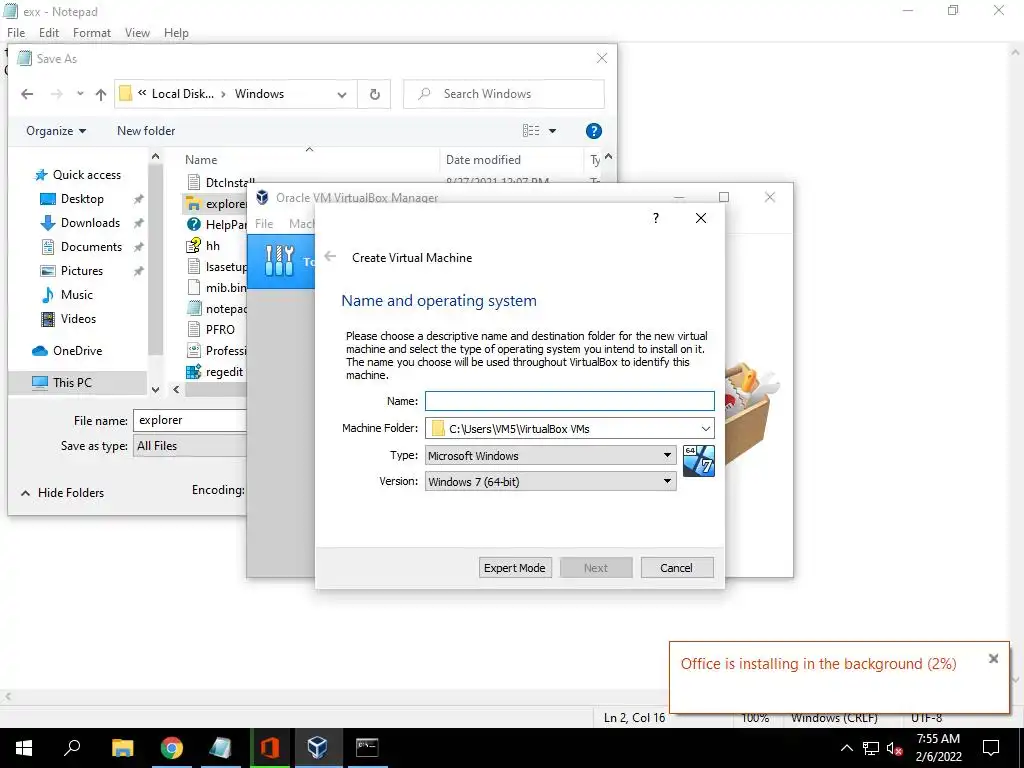Select This PC in Save As sidebar
Screen dimensions: 1024x768
pyautogui.click(x=72, y=383)
